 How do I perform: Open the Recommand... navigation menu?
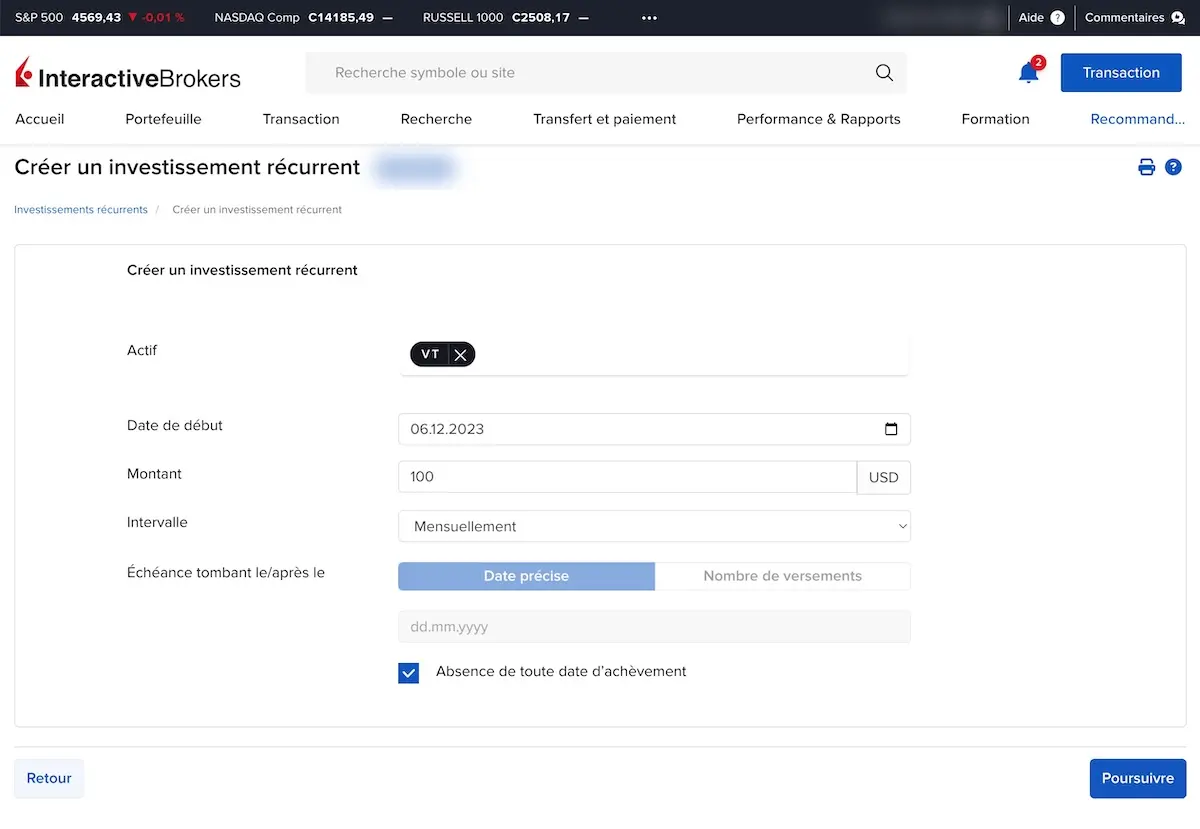click(1137, 119)
